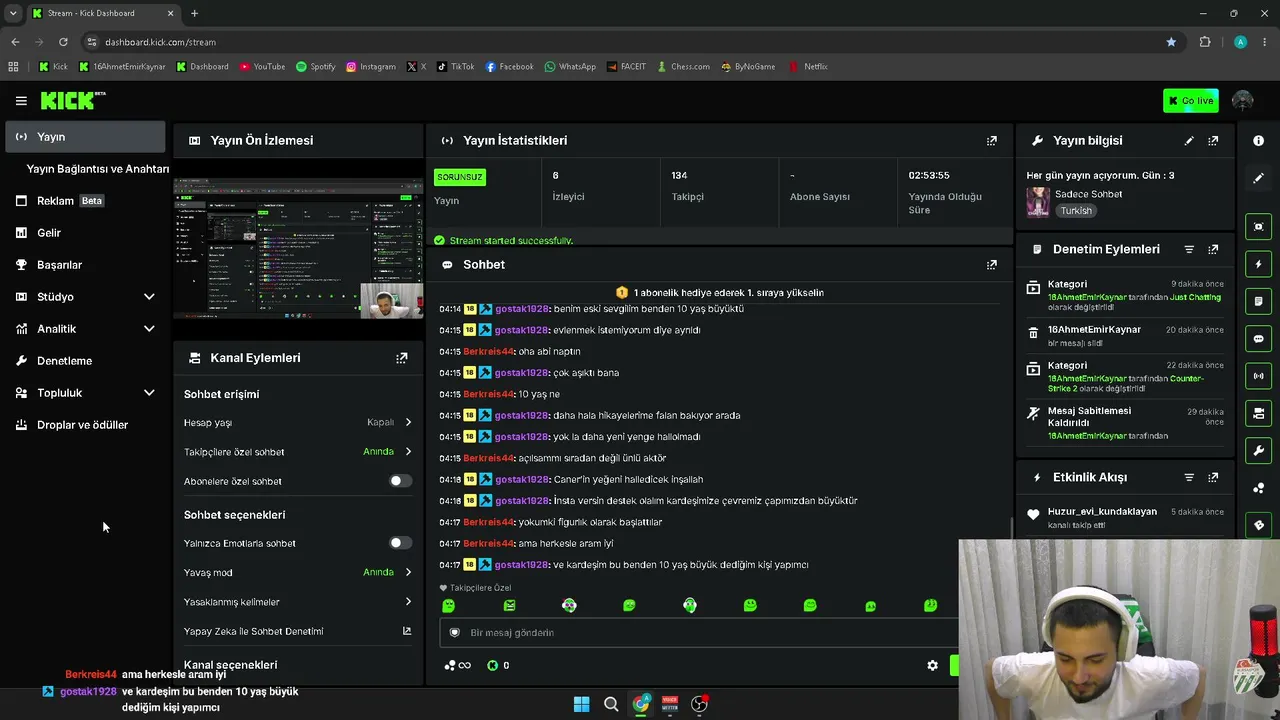Click the Just Chatting category link in Denetim Eylemleri
The image size is (1280, 720).
coord(1194,298)
